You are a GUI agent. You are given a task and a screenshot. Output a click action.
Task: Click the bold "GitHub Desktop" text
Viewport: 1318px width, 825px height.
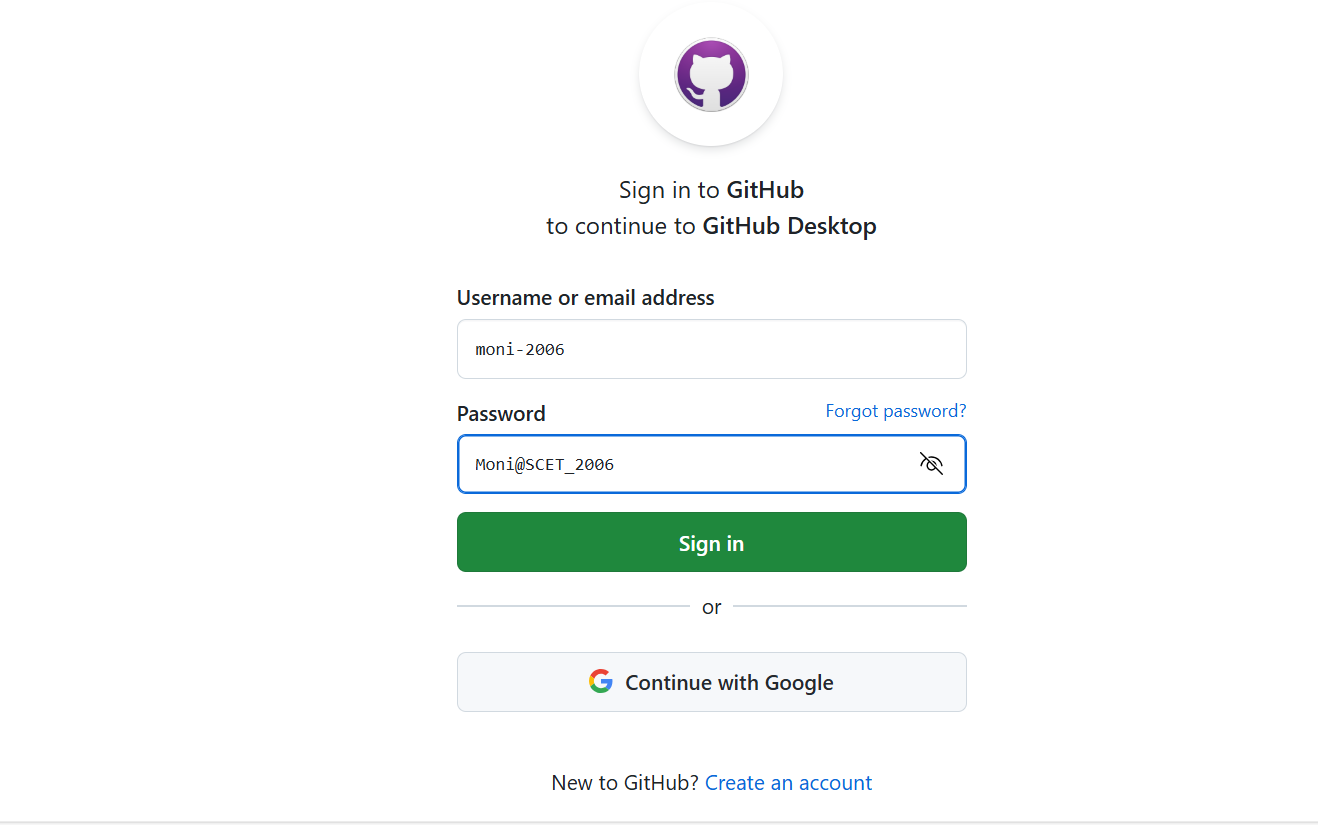(x=789, y=226)
